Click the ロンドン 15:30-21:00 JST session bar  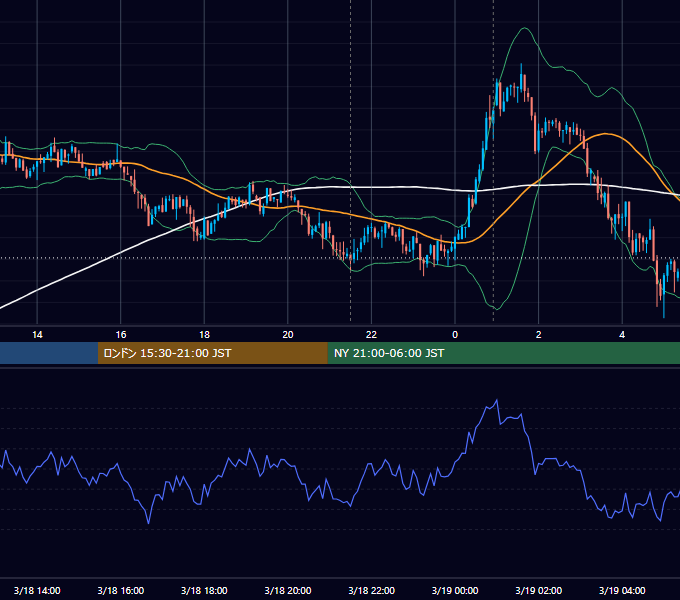pyautogui.click(x=212, y=353)
